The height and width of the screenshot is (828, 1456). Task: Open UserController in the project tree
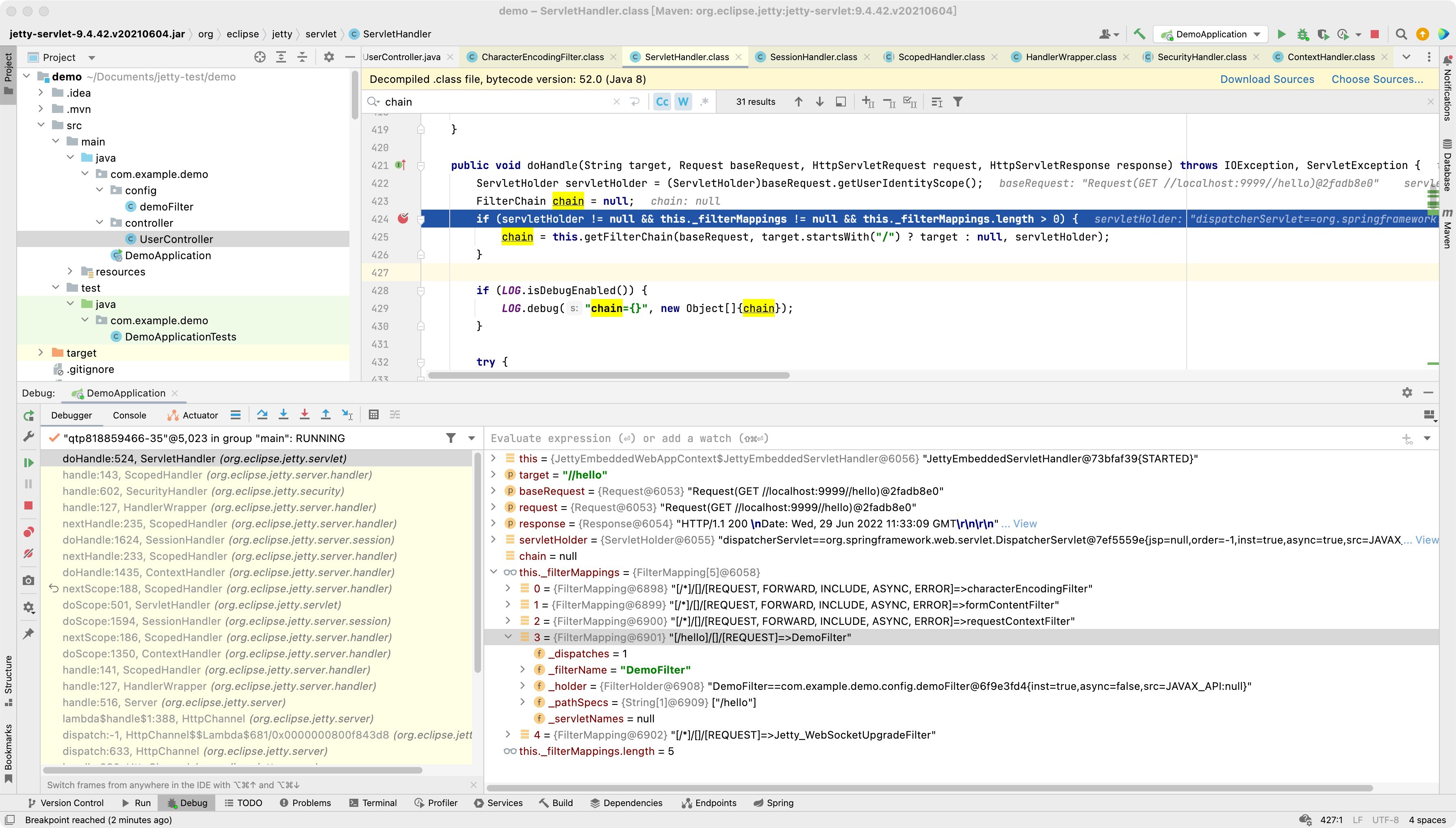pos(175,239)
